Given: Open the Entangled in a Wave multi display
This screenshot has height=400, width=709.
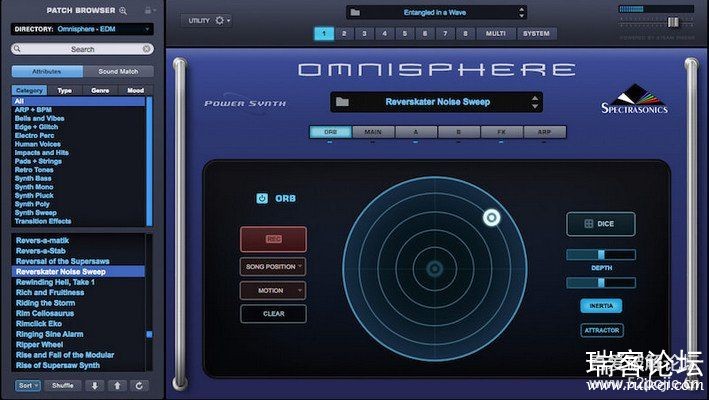Looking at the screenshot, I should tap(437, 12).
